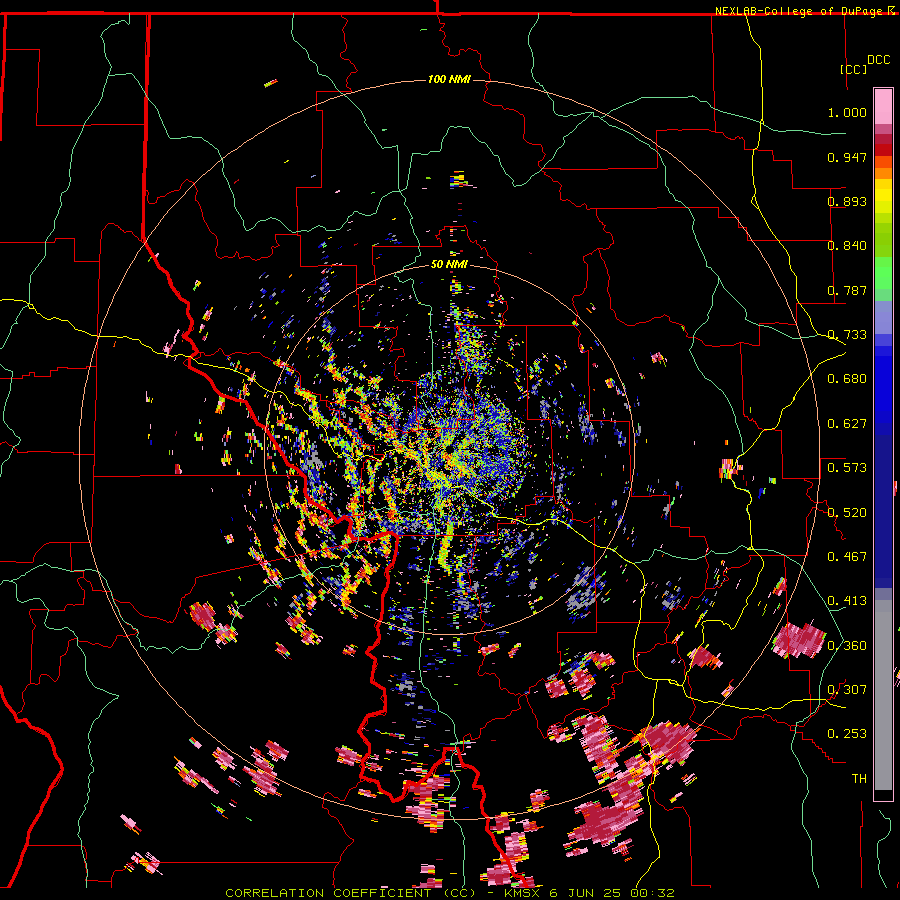This screenshot has width=900, height=900.
Task: Pick the red segment of the color bar
Action: point(883,150)
